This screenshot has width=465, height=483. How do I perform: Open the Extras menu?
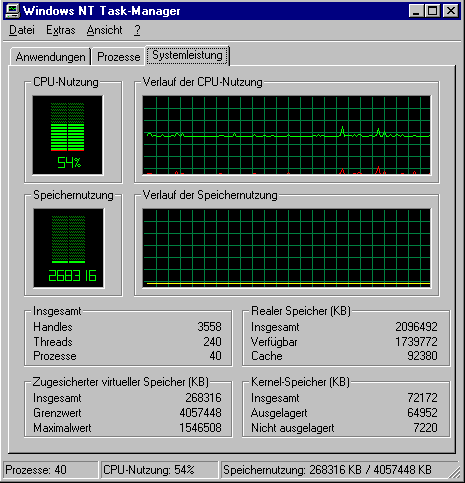click(x=61, y=30)
